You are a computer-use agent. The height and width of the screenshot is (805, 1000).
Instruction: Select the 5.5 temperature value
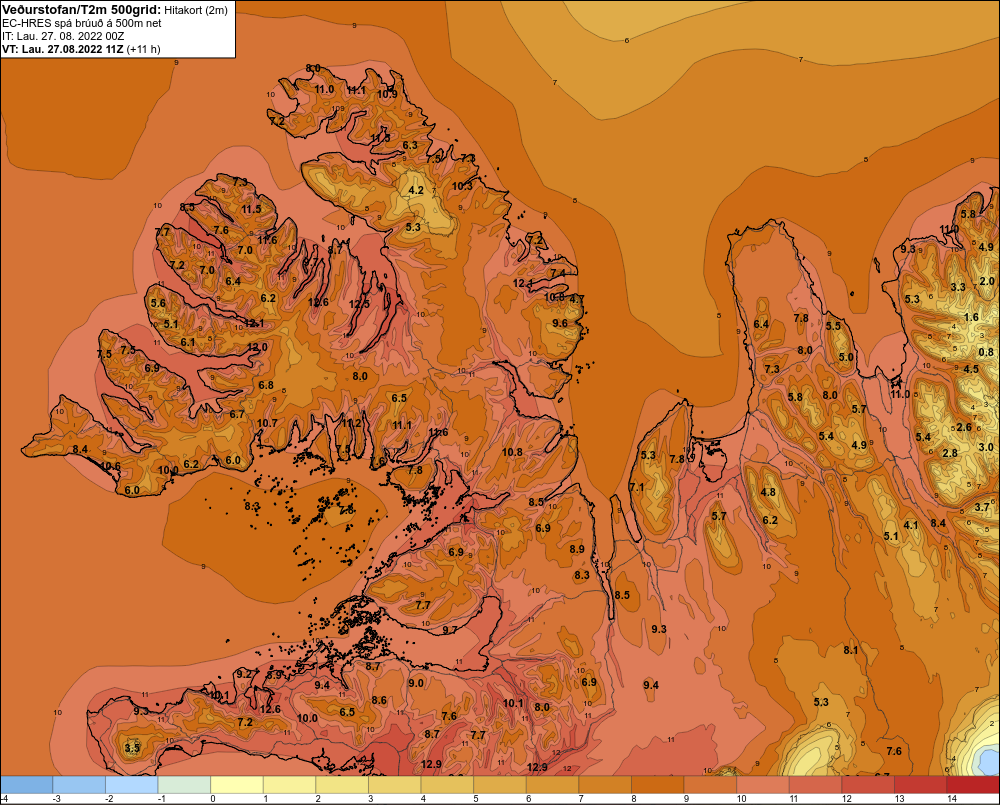pos(834,326)
